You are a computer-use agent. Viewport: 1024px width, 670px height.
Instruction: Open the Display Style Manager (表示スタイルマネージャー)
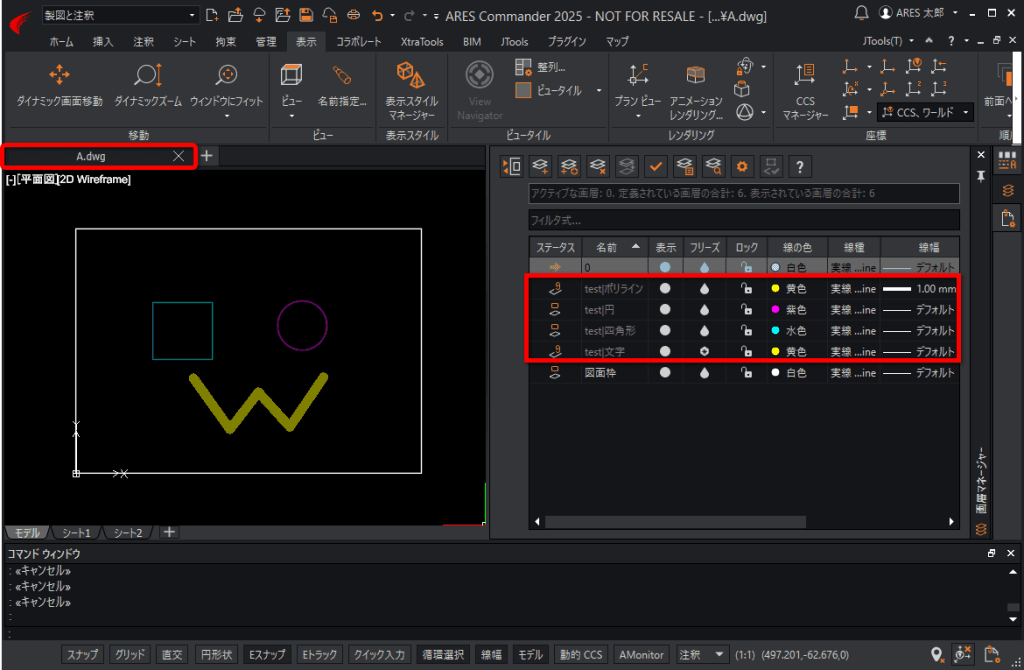click(x=411, y=76)
